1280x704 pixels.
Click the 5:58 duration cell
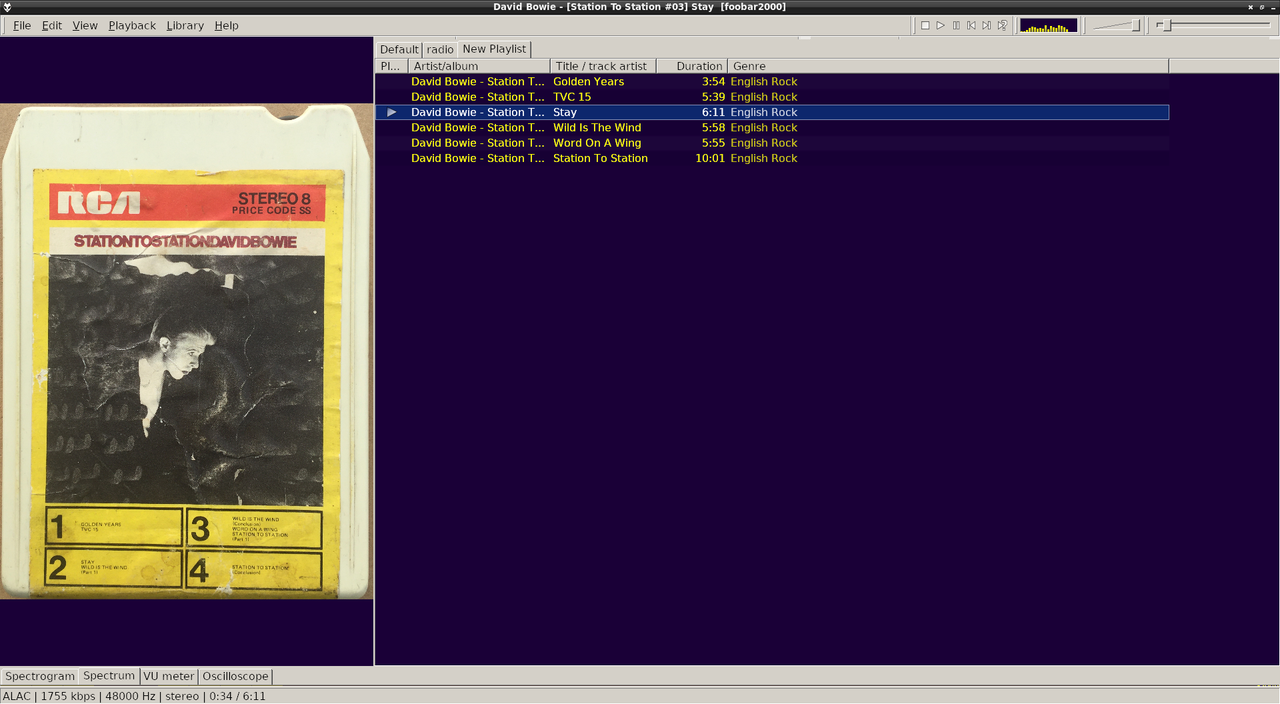click(x=713, y=128)
